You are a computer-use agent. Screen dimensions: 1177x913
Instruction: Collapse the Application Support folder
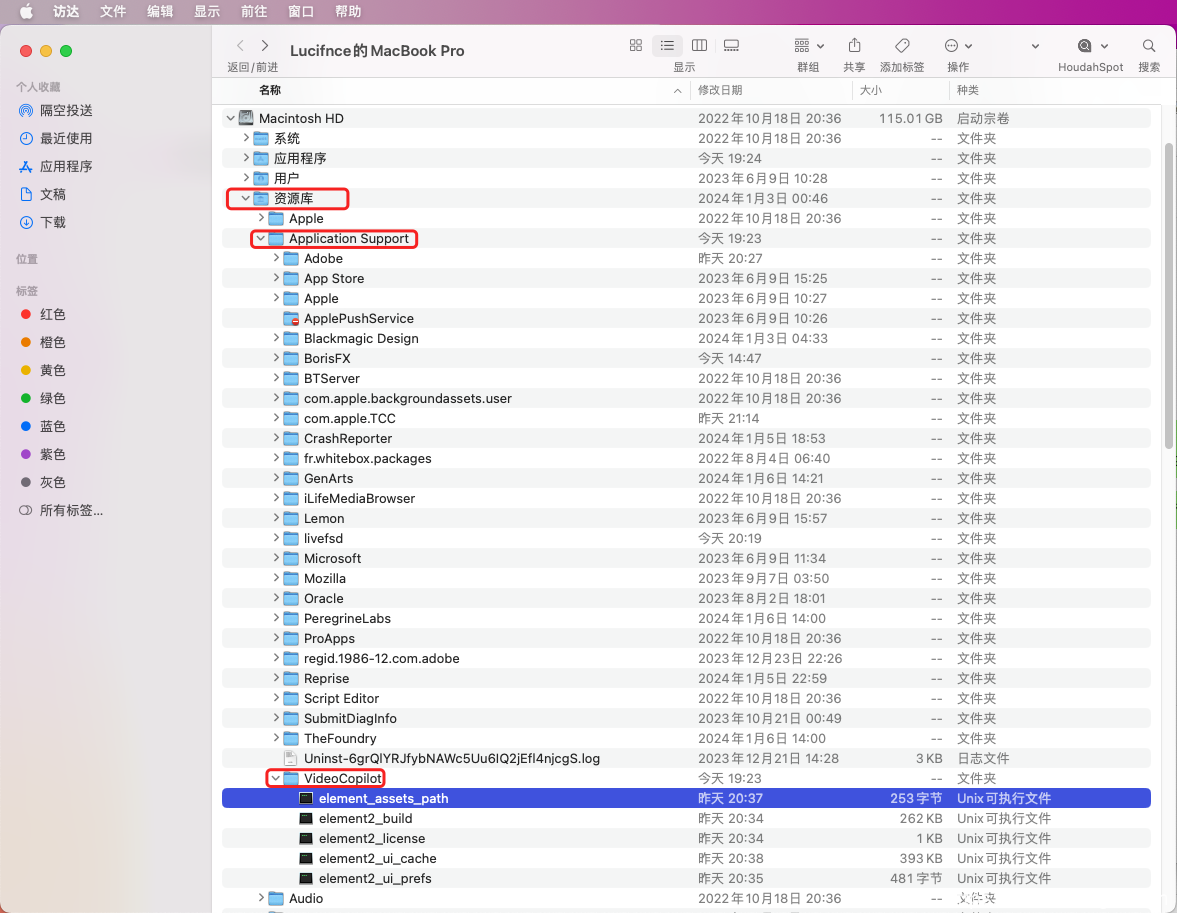coord(260,238)
